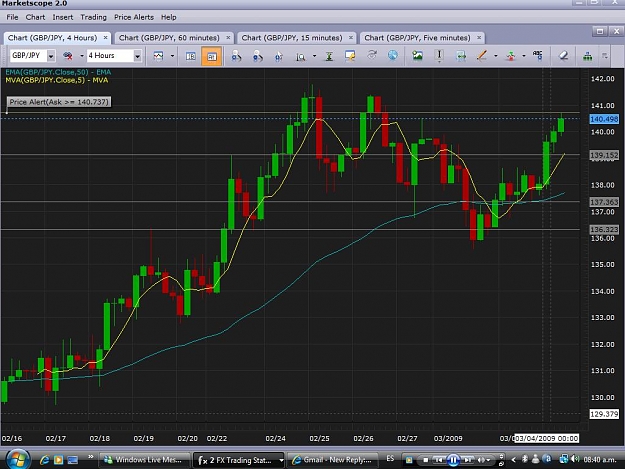
Task: Select the pointer cursor mode icon
Action: pyautogui.click(x=279, y=56)
